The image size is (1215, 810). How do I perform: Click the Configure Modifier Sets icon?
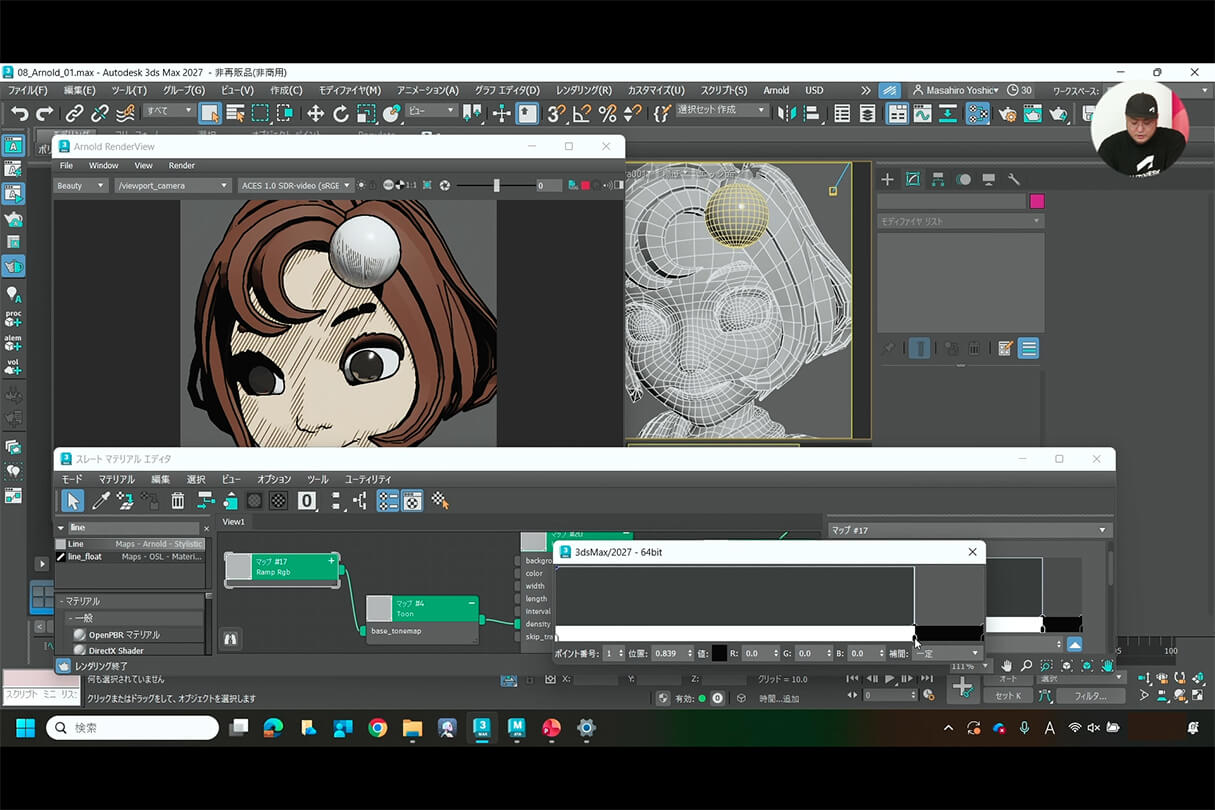click(1005, 349)
